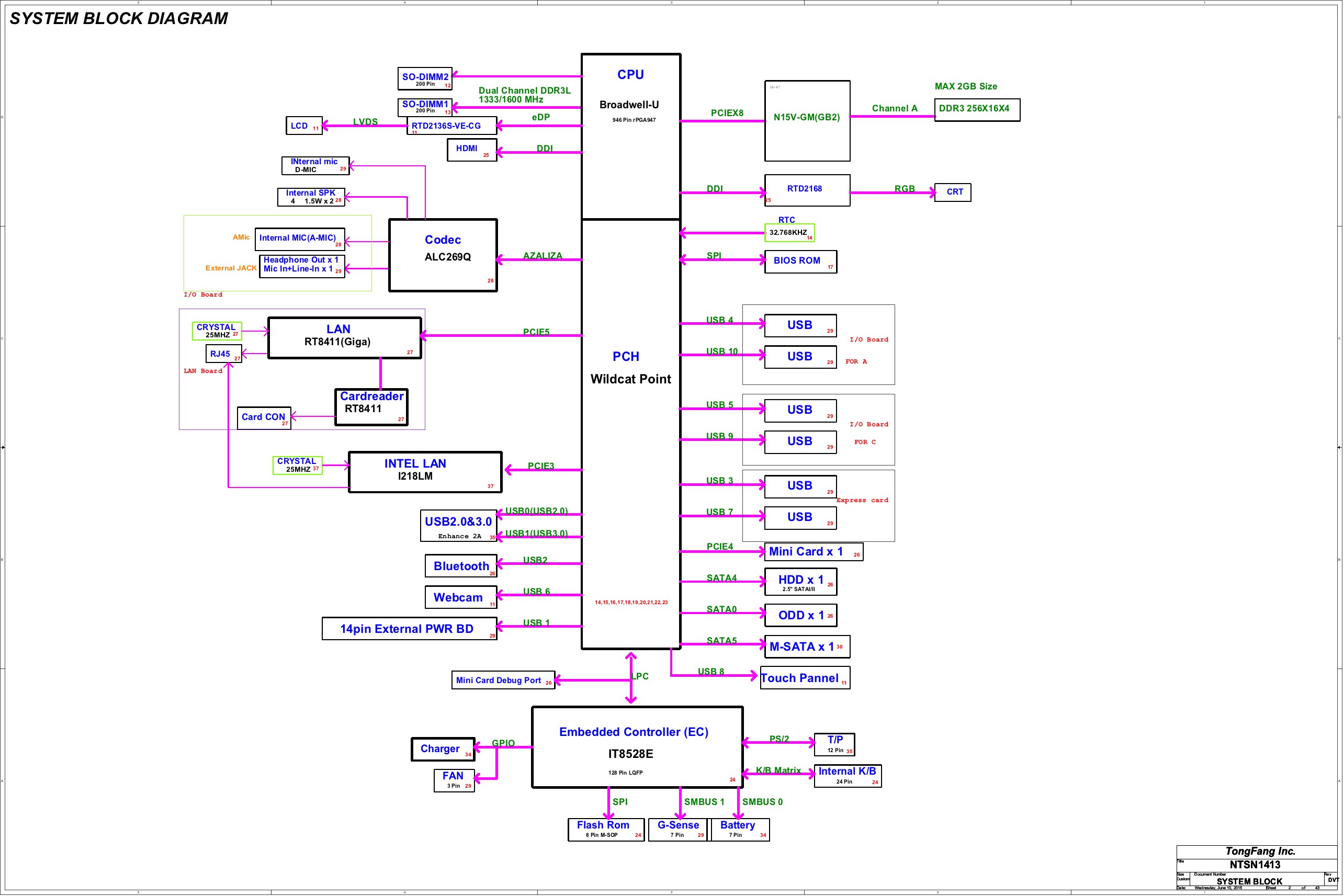Click the Flash Rom box
This screenshot has width=1344, height=896.
coord(606,829)
